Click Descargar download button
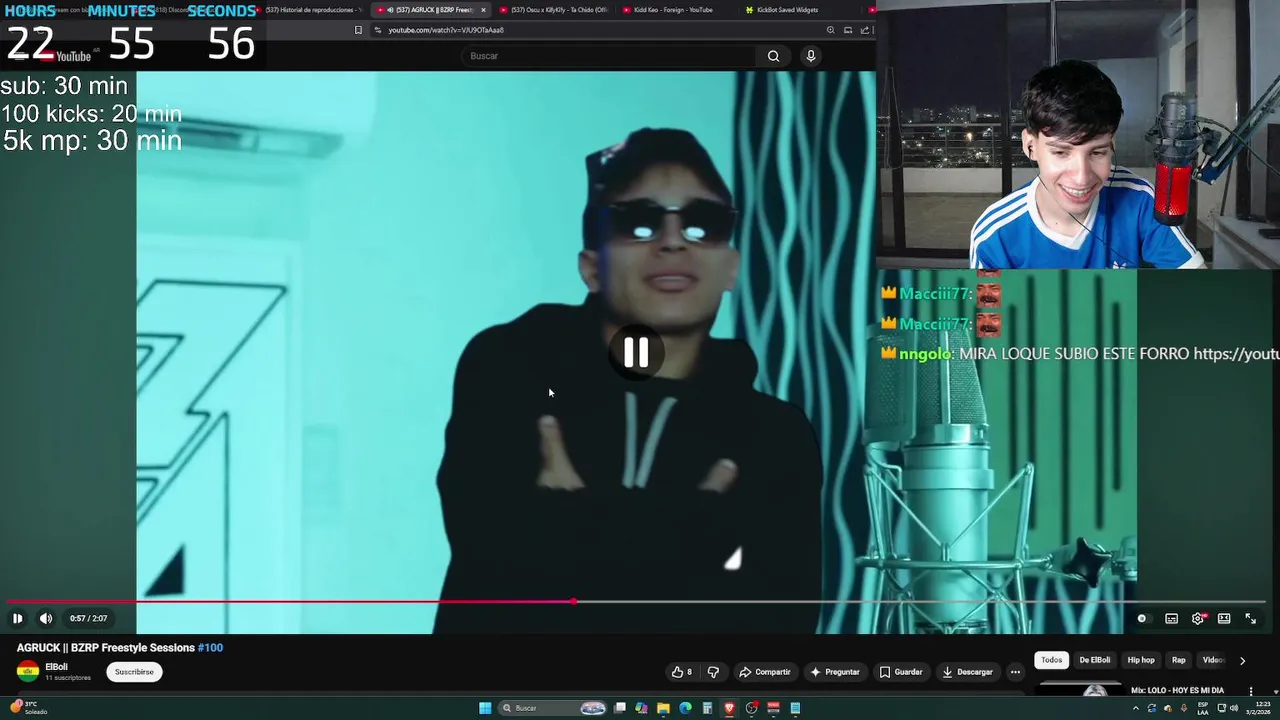This screenshot has width=1280, height=720. pos(967,672)
